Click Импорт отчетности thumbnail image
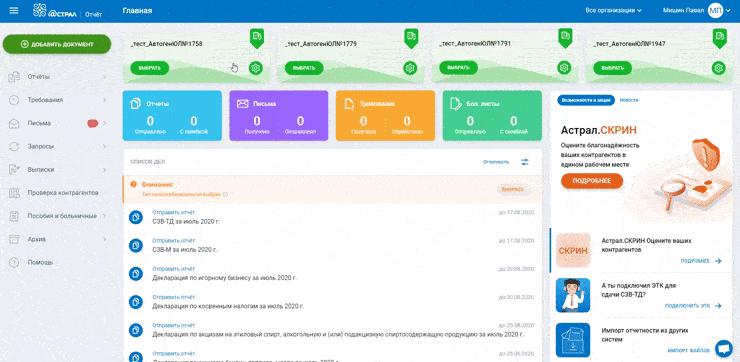 [573, 340]
